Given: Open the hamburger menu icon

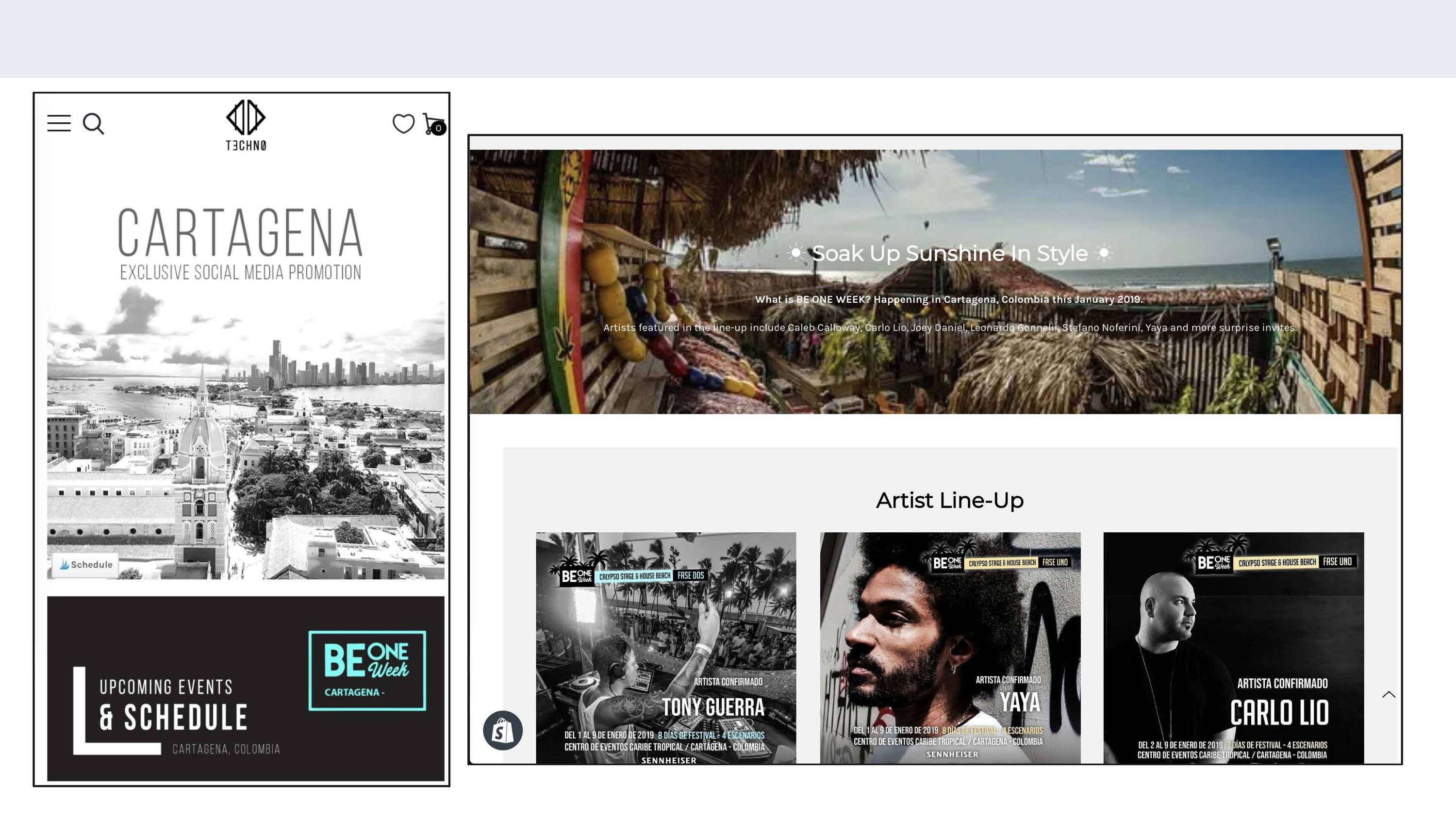Looking at the screenshot, I should tap(59, 123).
